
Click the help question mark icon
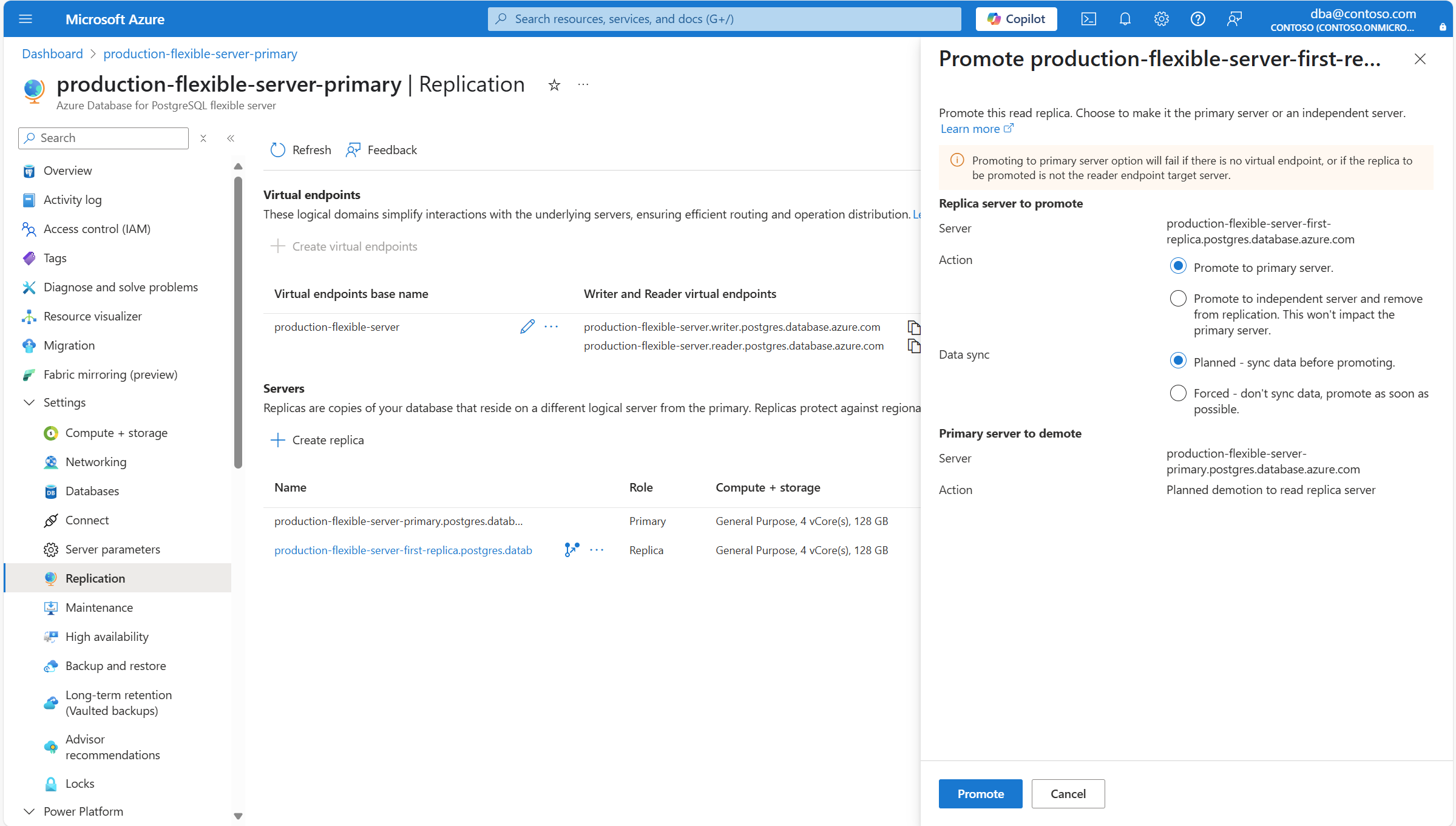tap(1197, 19)
